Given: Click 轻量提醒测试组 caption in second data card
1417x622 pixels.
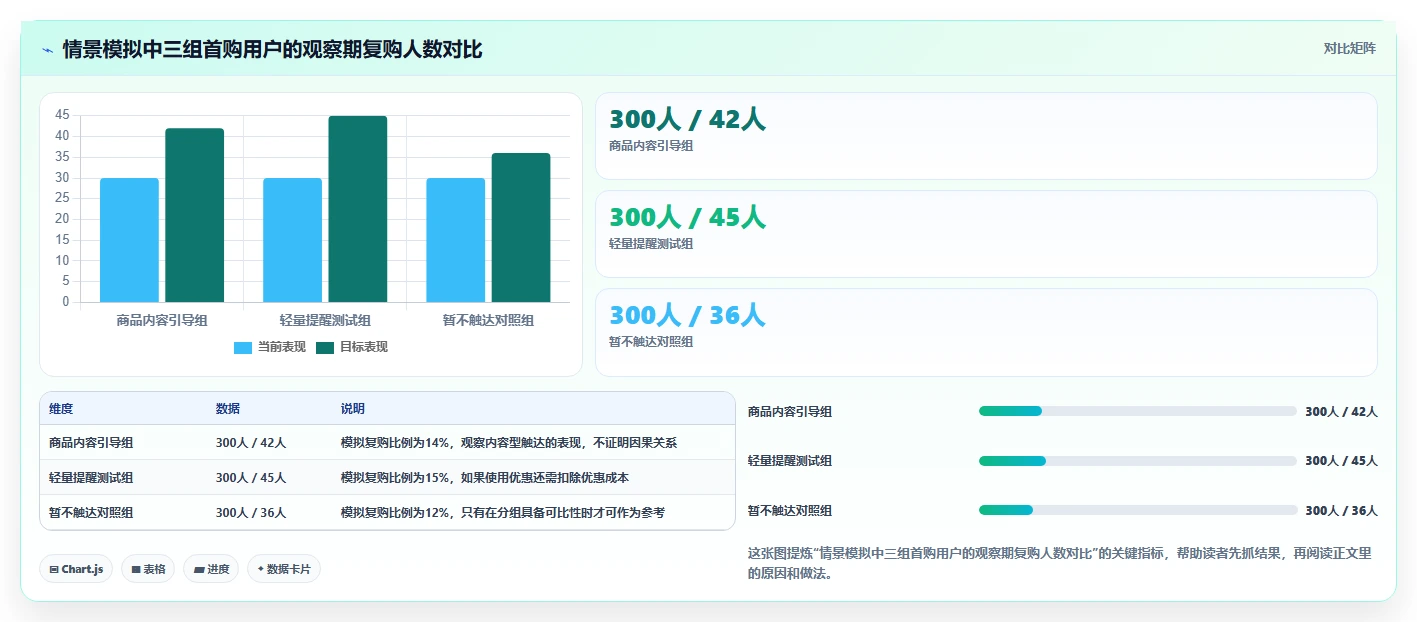Looking at the screenshot, I should click(x=651, y=243).
